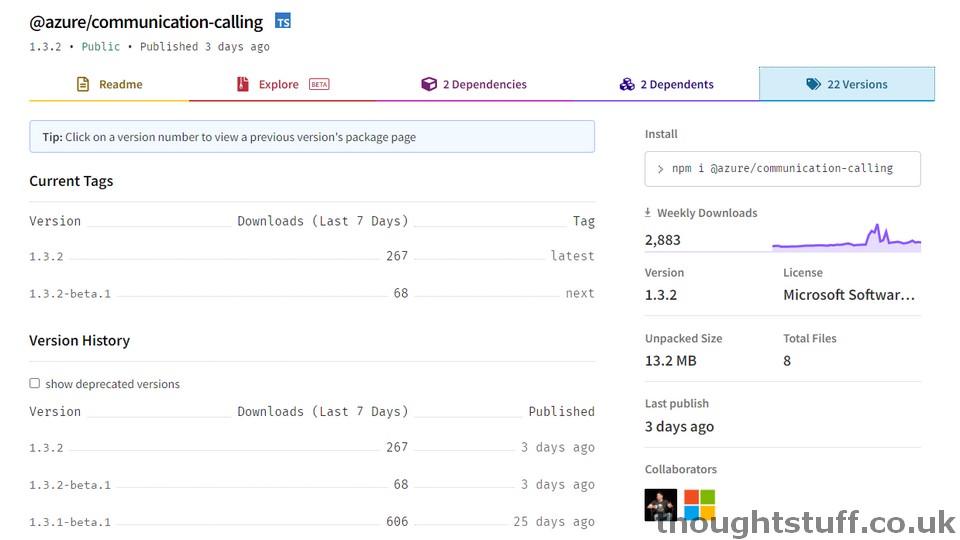Click the Versions tags icon

coord(813,84)
